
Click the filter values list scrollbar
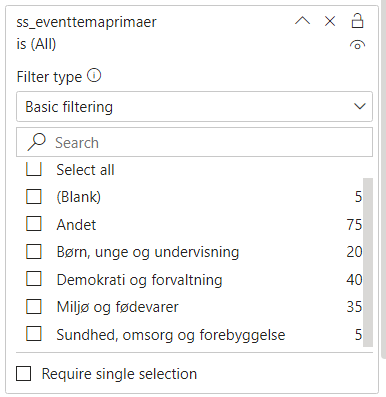click(368, 262)
